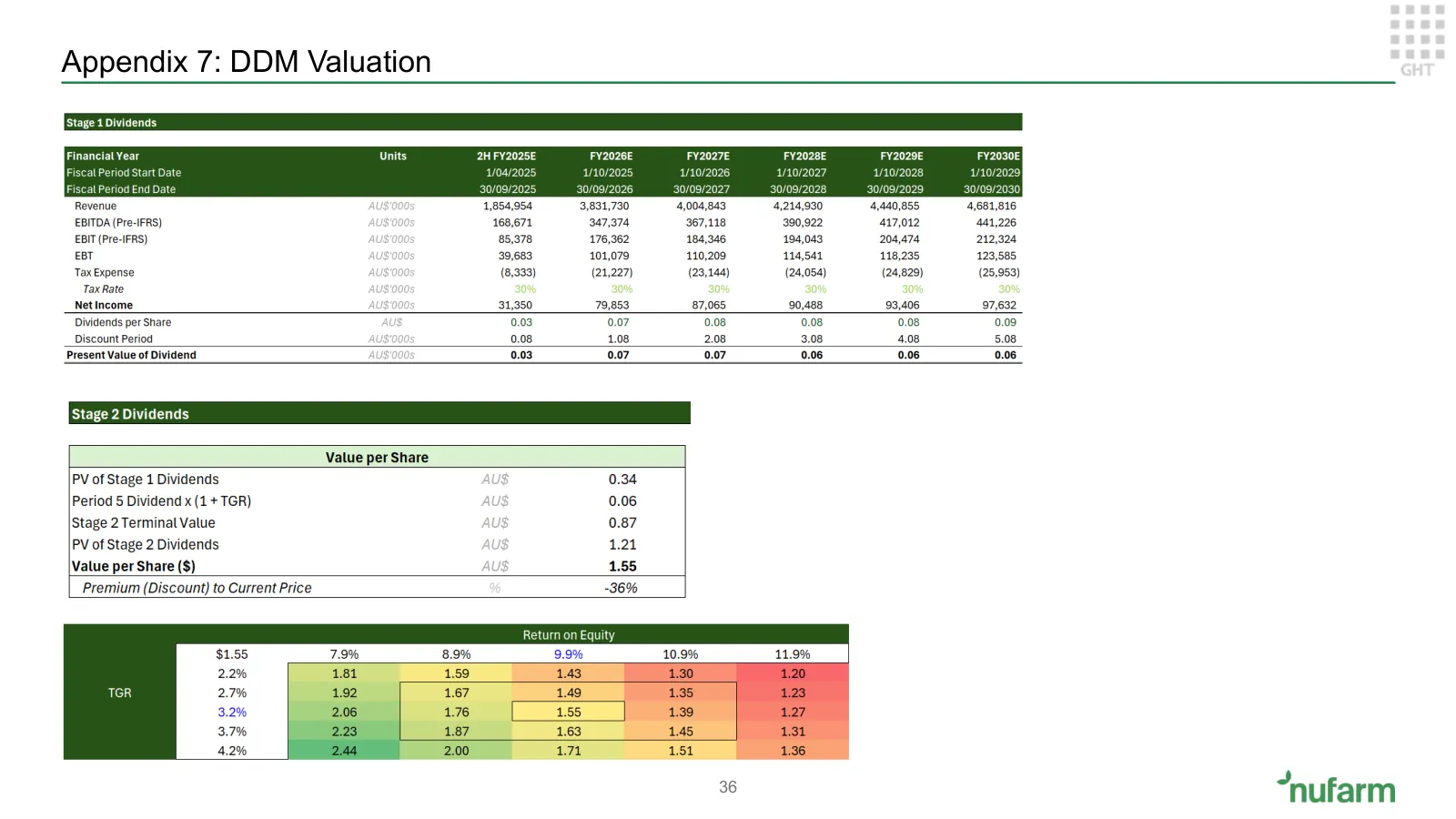Click the blue '9.9%' return on equity header
The image size is (1456, 819).
click(569, 654)
